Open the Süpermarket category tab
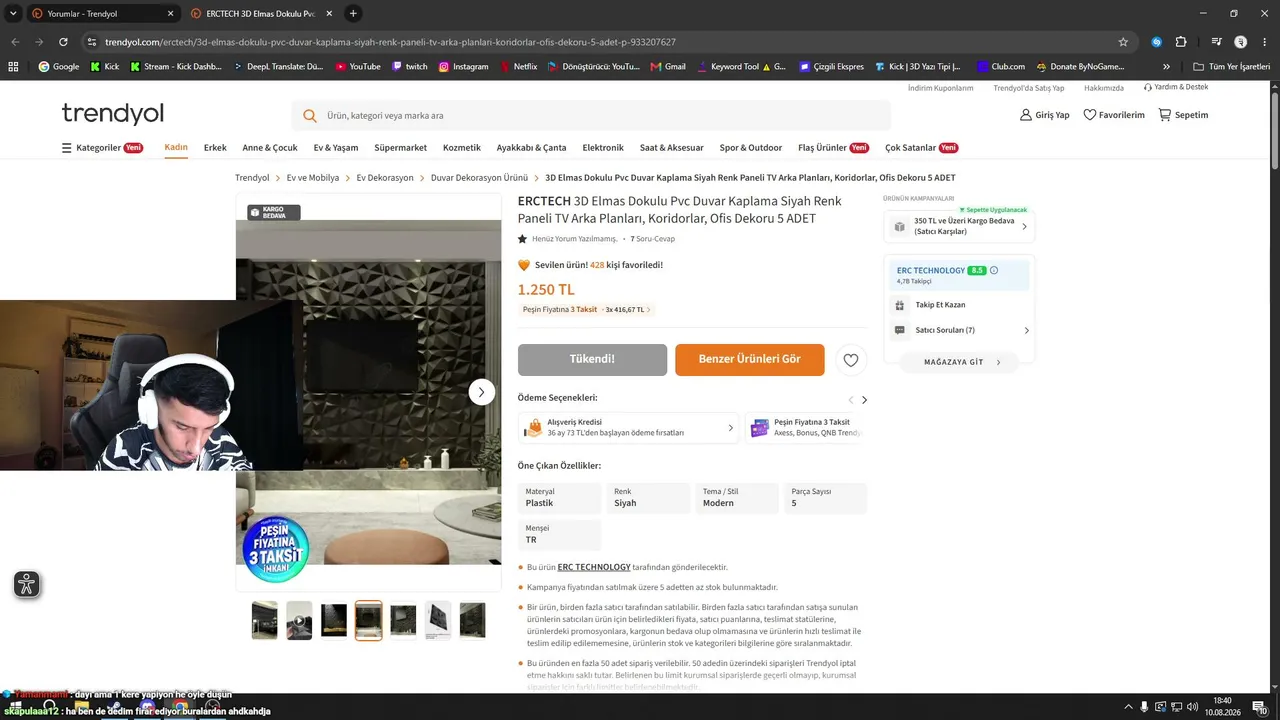This screenshot has width=1280, height=720. [400, 148]
